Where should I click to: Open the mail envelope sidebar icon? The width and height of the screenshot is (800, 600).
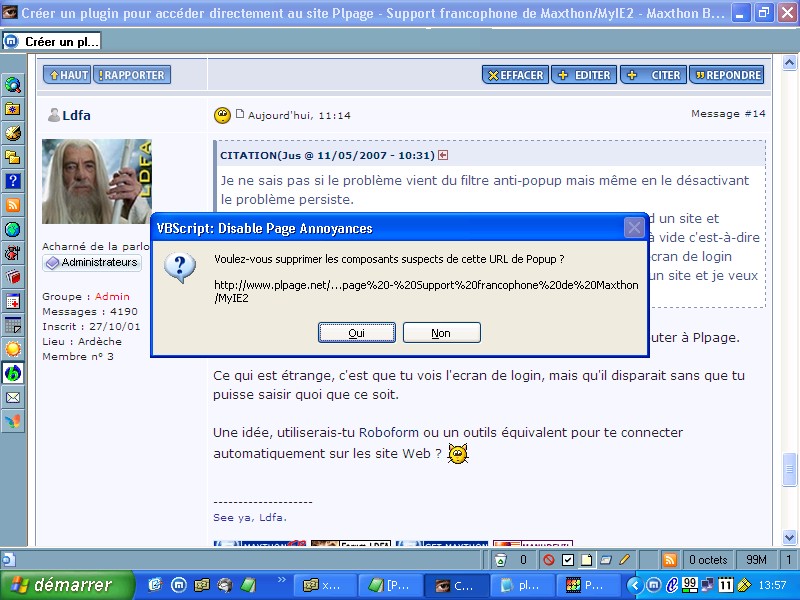coord(13,397)
